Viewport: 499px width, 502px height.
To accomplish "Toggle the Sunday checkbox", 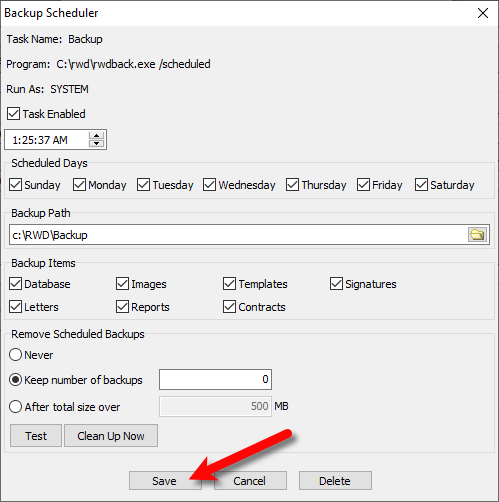I will click(x=15, y=185).
